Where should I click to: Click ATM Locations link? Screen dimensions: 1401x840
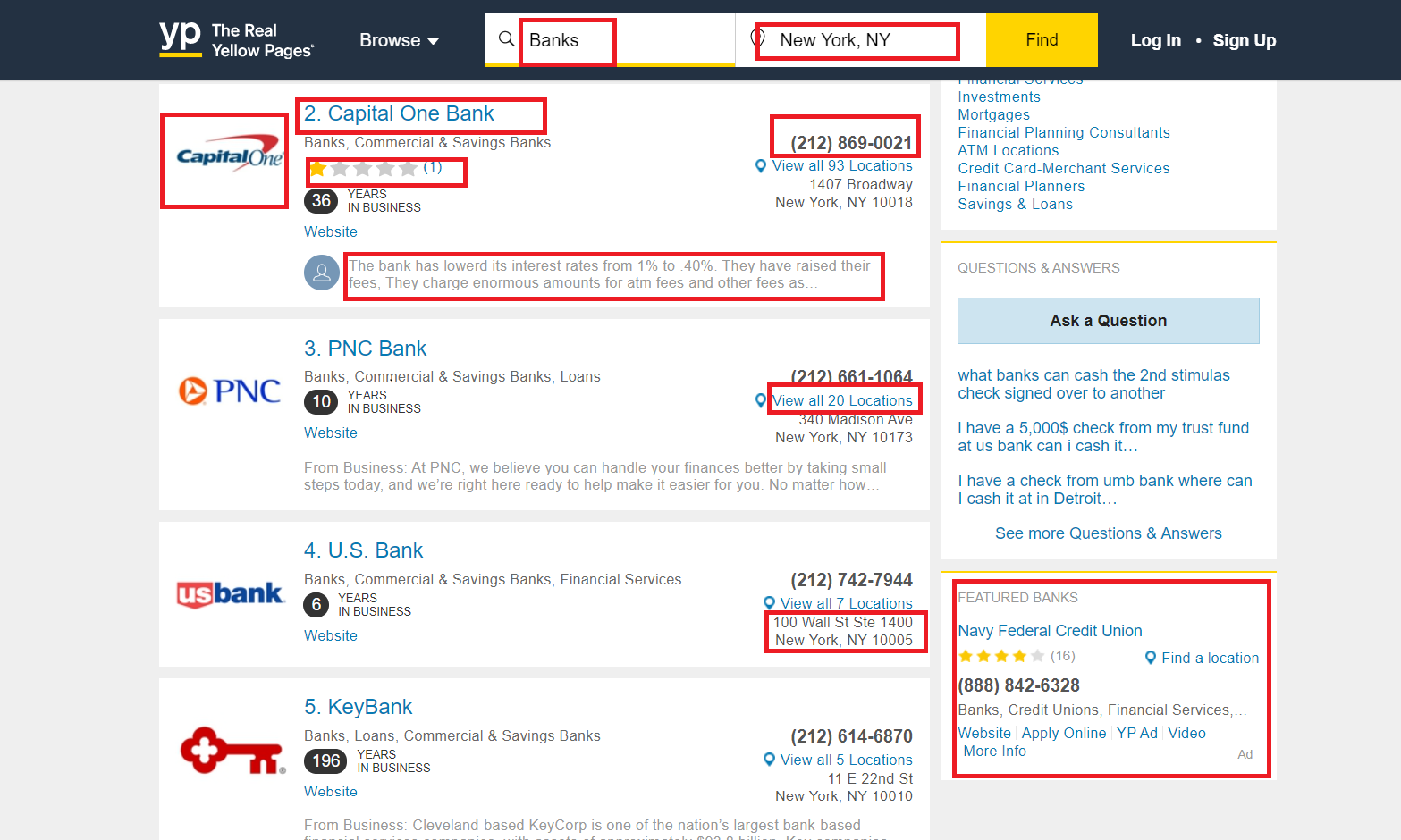pos(1009,150)
